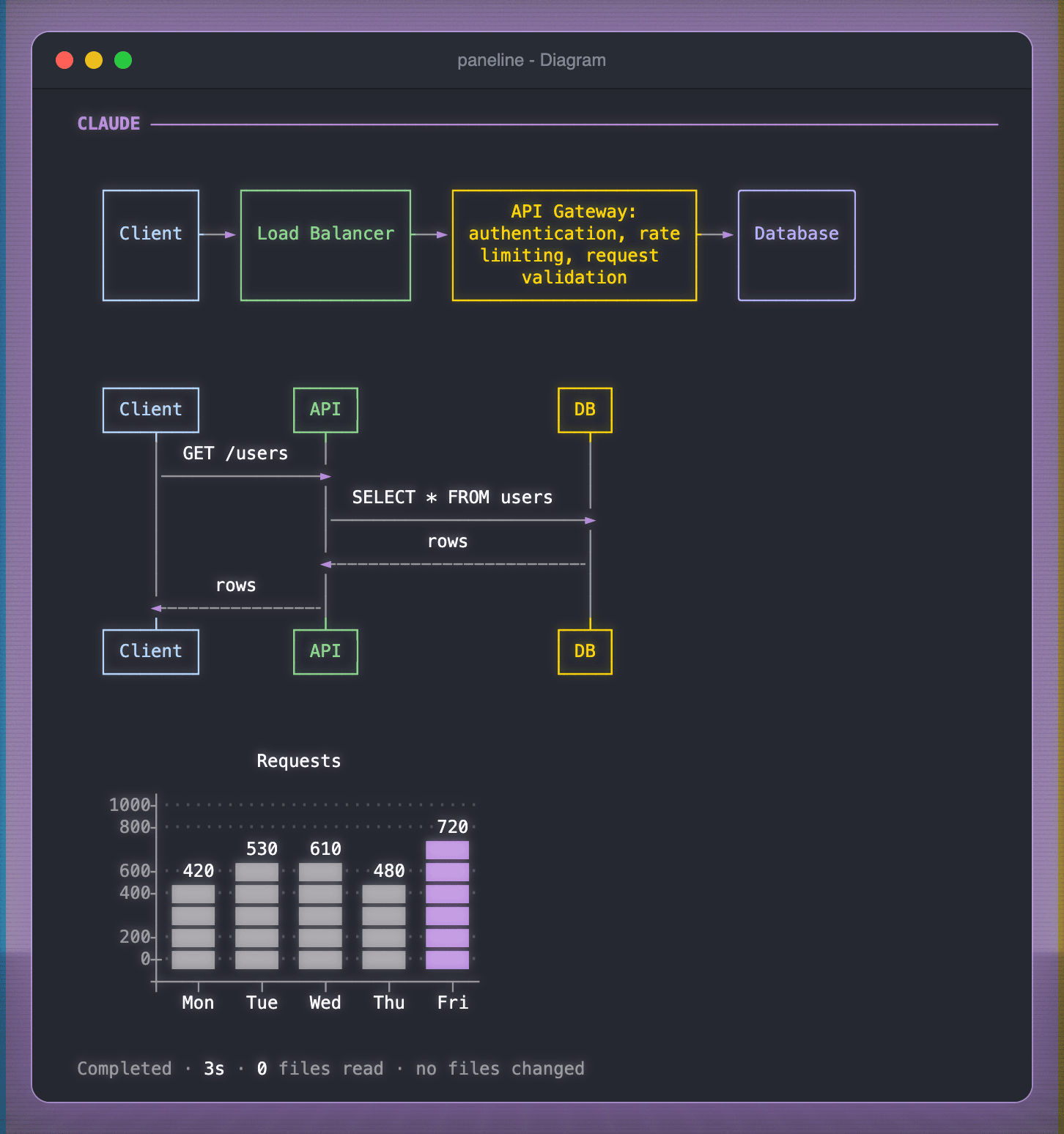Click the 'no files changed' status text
1064x1134 pixels.
pyautogui.click(x=500, y=1069)
